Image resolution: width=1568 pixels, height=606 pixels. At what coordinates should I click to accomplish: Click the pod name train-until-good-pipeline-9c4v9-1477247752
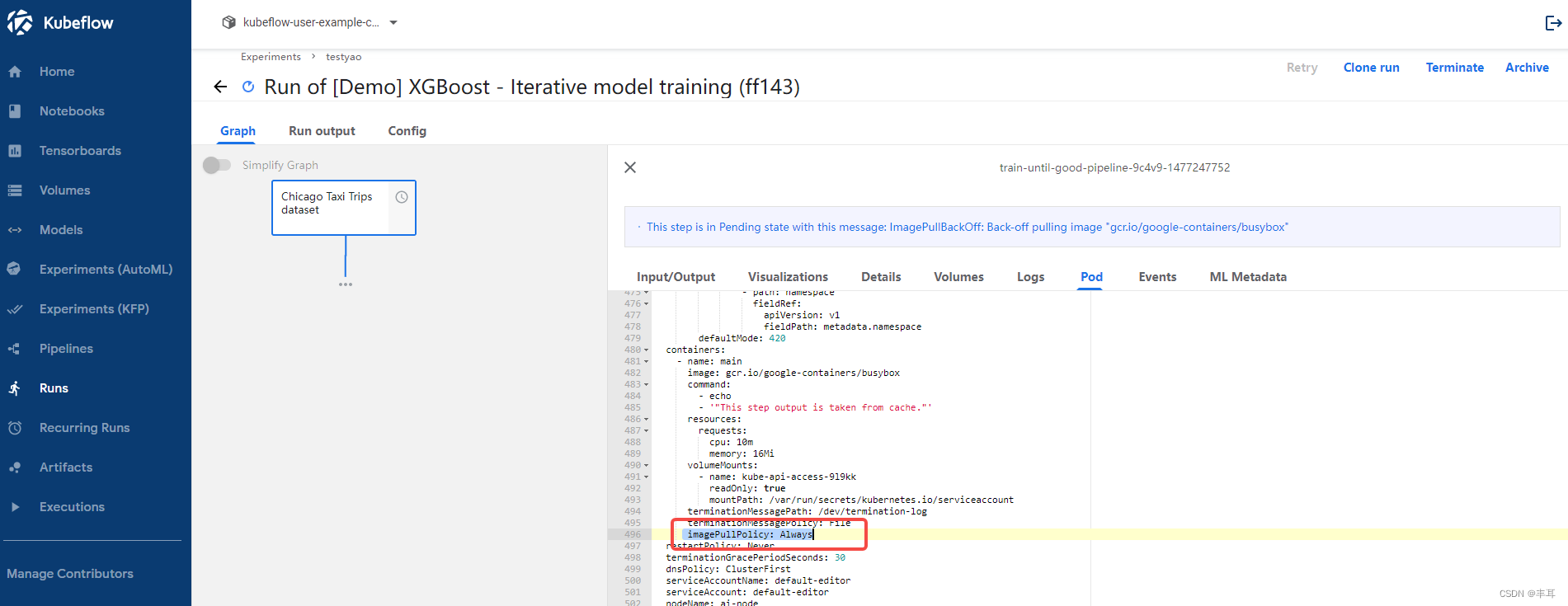click(x=1114, y=167)
